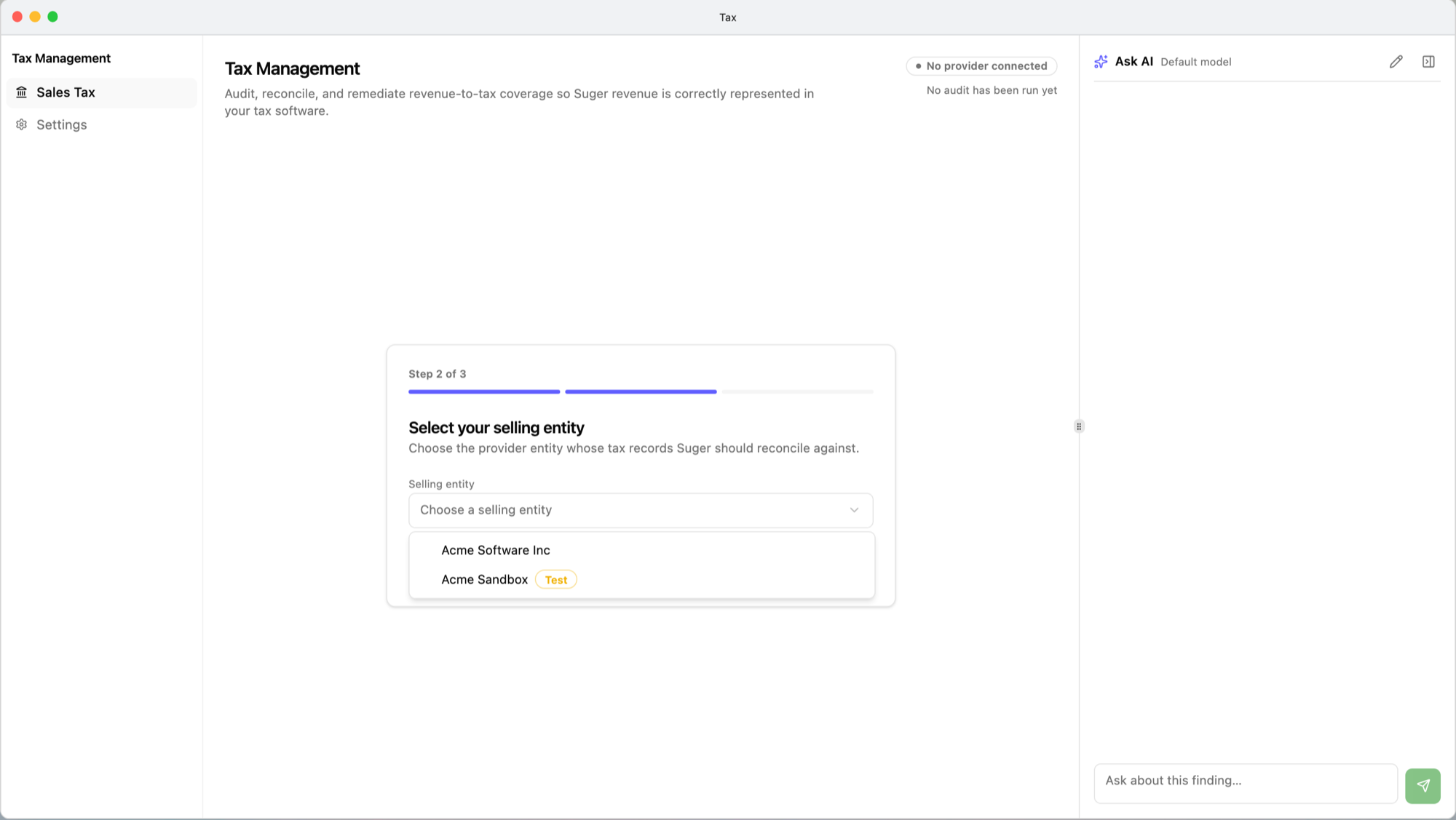The image size is (1456, 820).
Task: Click the Ask AI sparkle icon
Action: (x=1101, y=62)
